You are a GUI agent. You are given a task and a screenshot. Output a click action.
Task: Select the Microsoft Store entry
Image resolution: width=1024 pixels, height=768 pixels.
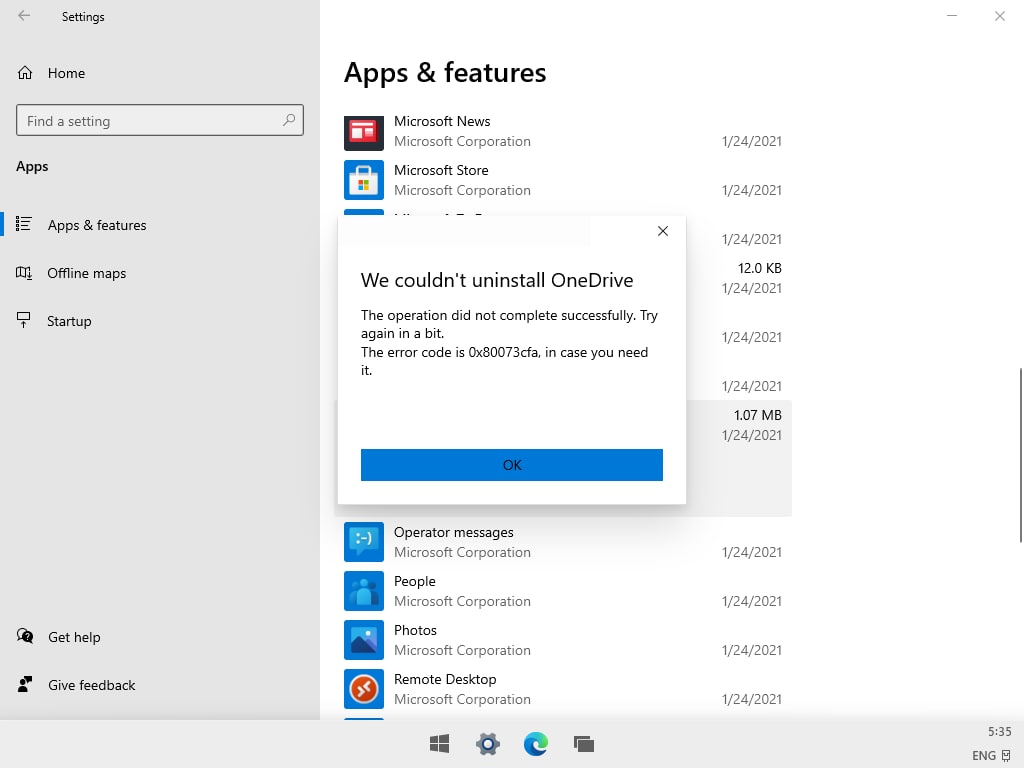click(x=563, y=180)
